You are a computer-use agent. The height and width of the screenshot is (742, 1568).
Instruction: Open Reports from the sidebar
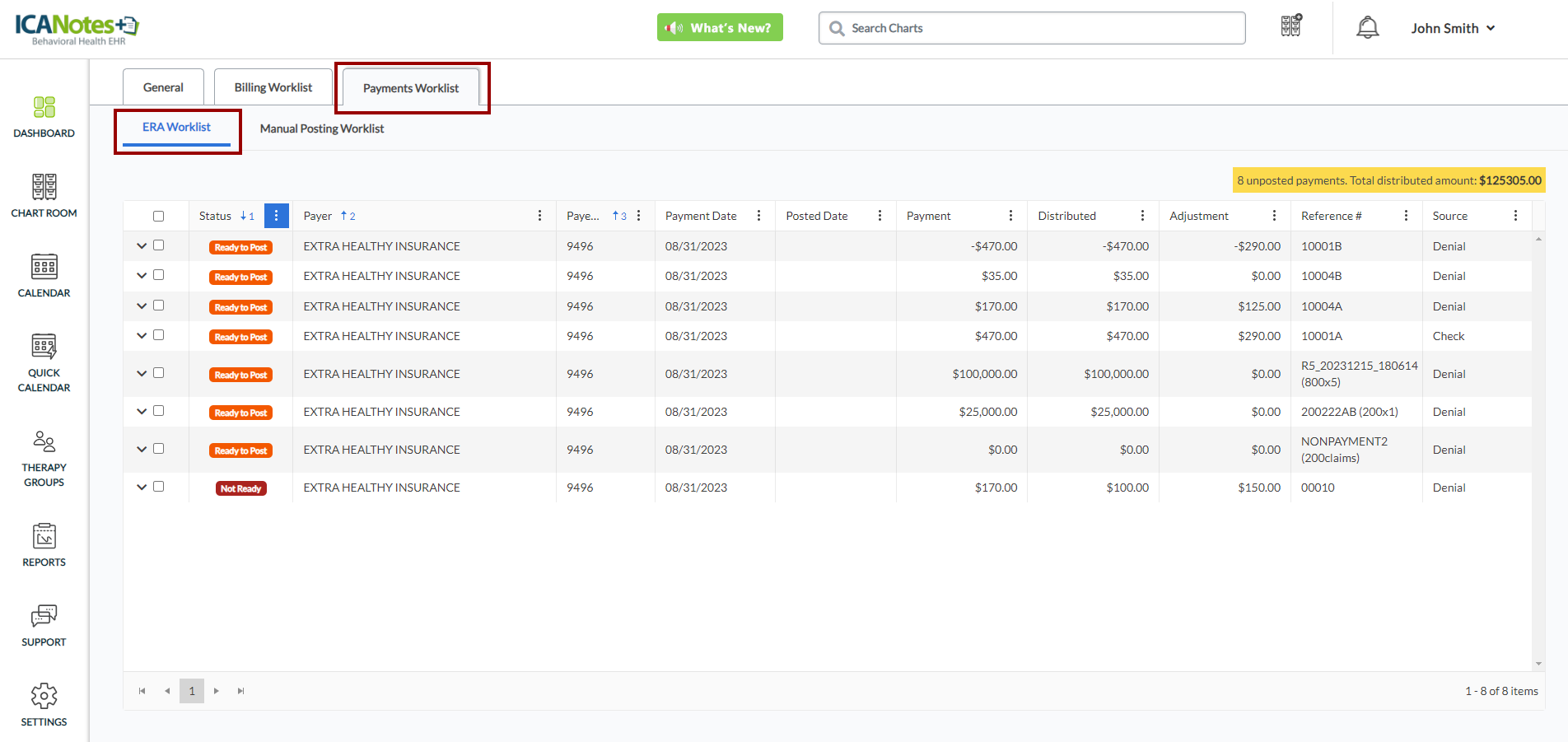[x=44, y=544]
